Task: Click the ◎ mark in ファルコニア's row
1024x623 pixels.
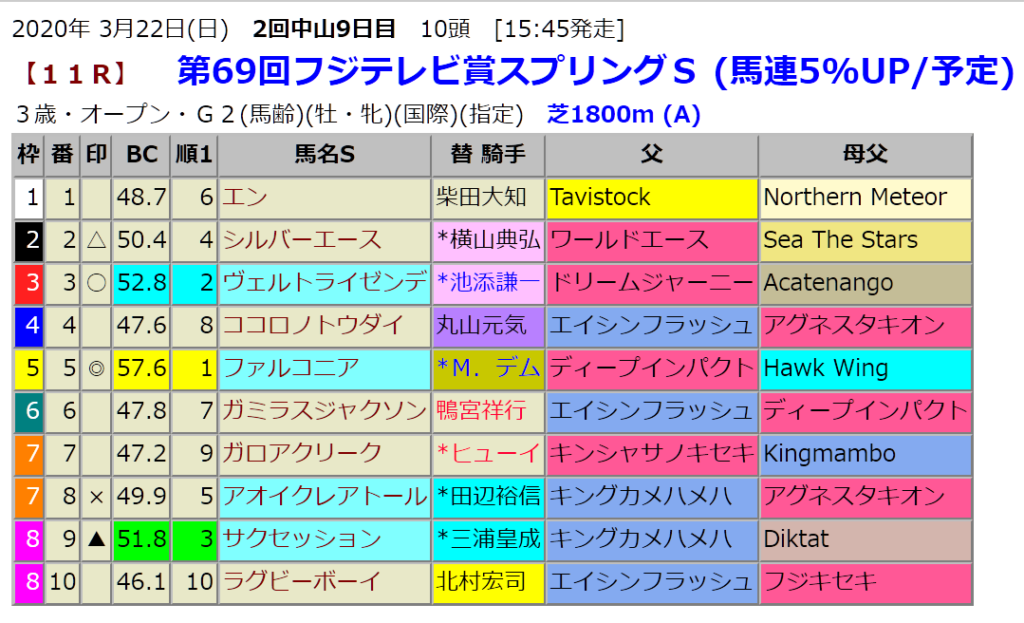Action: [x=96, y=368]
